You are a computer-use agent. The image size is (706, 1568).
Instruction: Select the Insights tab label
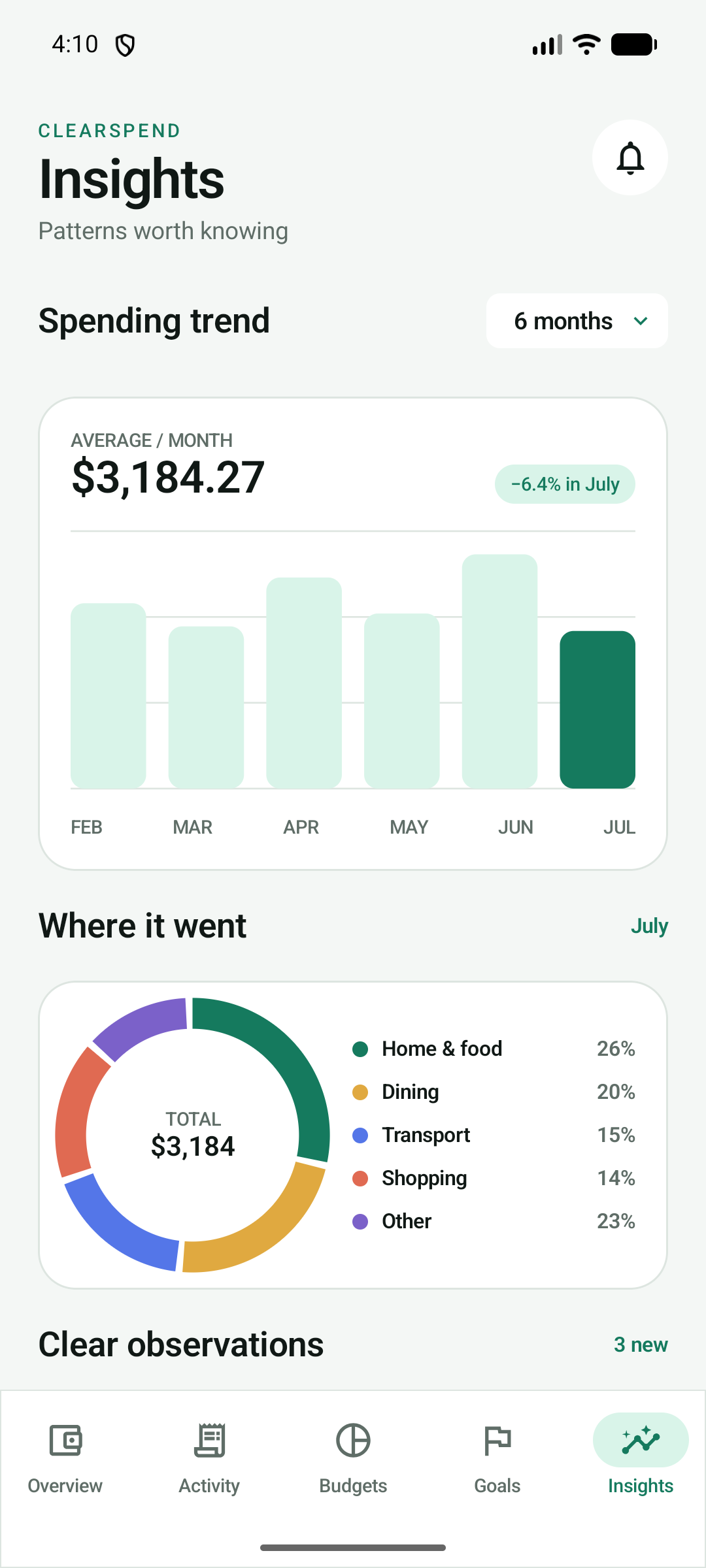point(641,1486)
